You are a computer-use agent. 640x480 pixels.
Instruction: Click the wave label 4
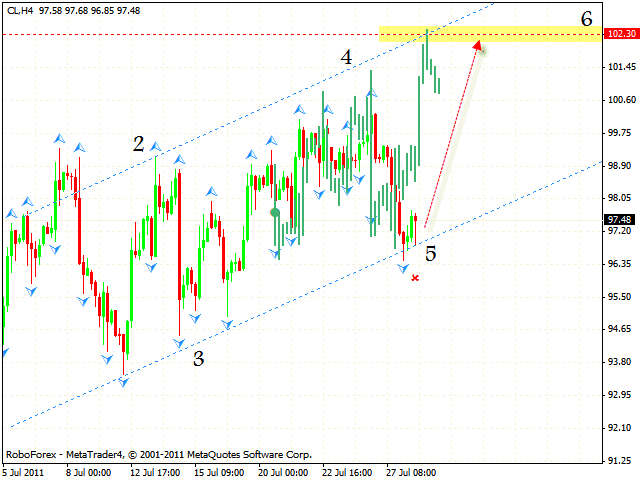[x=345, y=58]
